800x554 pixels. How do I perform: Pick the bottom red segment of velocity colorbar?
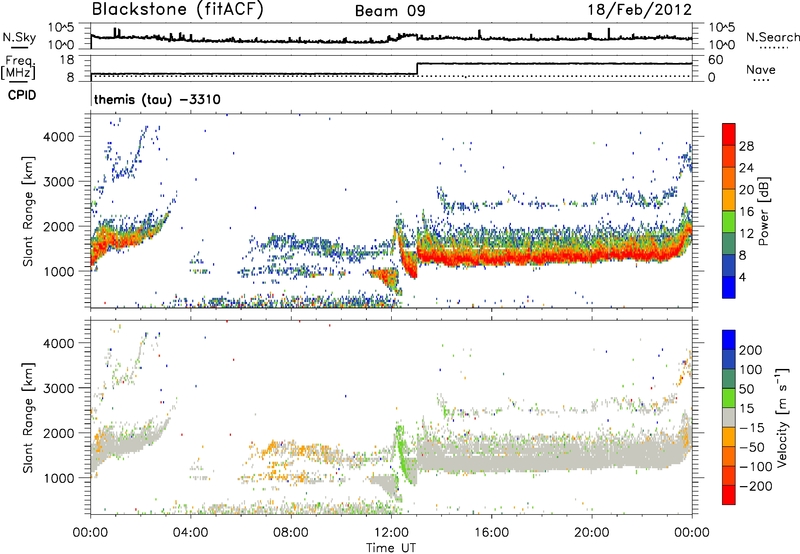(x=729, y=495)
